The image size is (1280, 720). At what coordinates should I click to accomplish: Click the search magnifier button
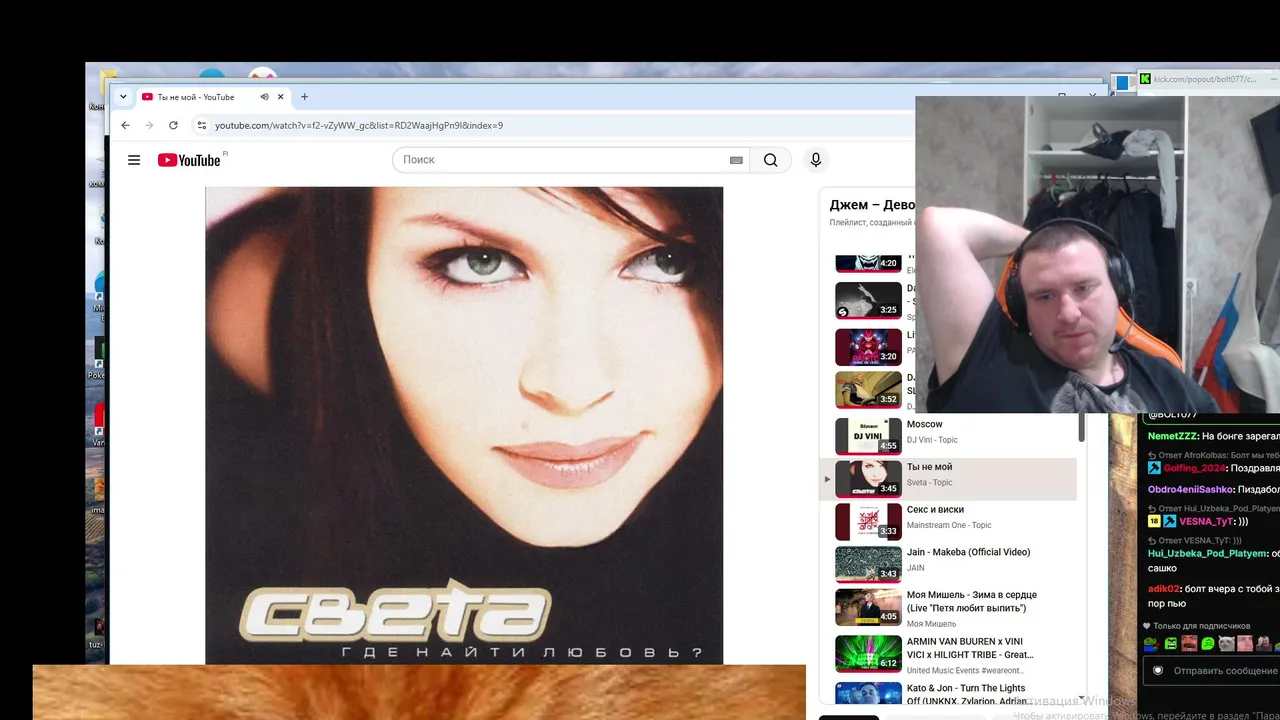click(x=770, y=160)
